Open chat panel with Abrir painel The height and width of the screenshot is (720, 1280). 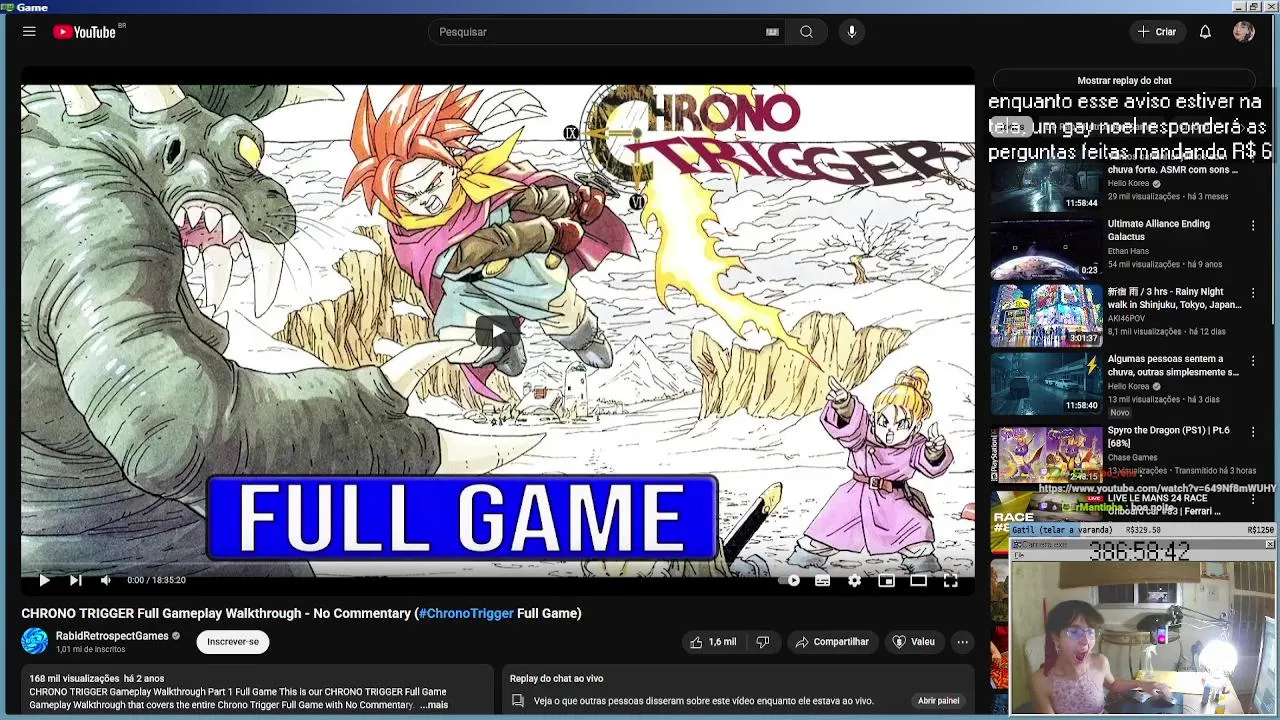pos(938,701)
